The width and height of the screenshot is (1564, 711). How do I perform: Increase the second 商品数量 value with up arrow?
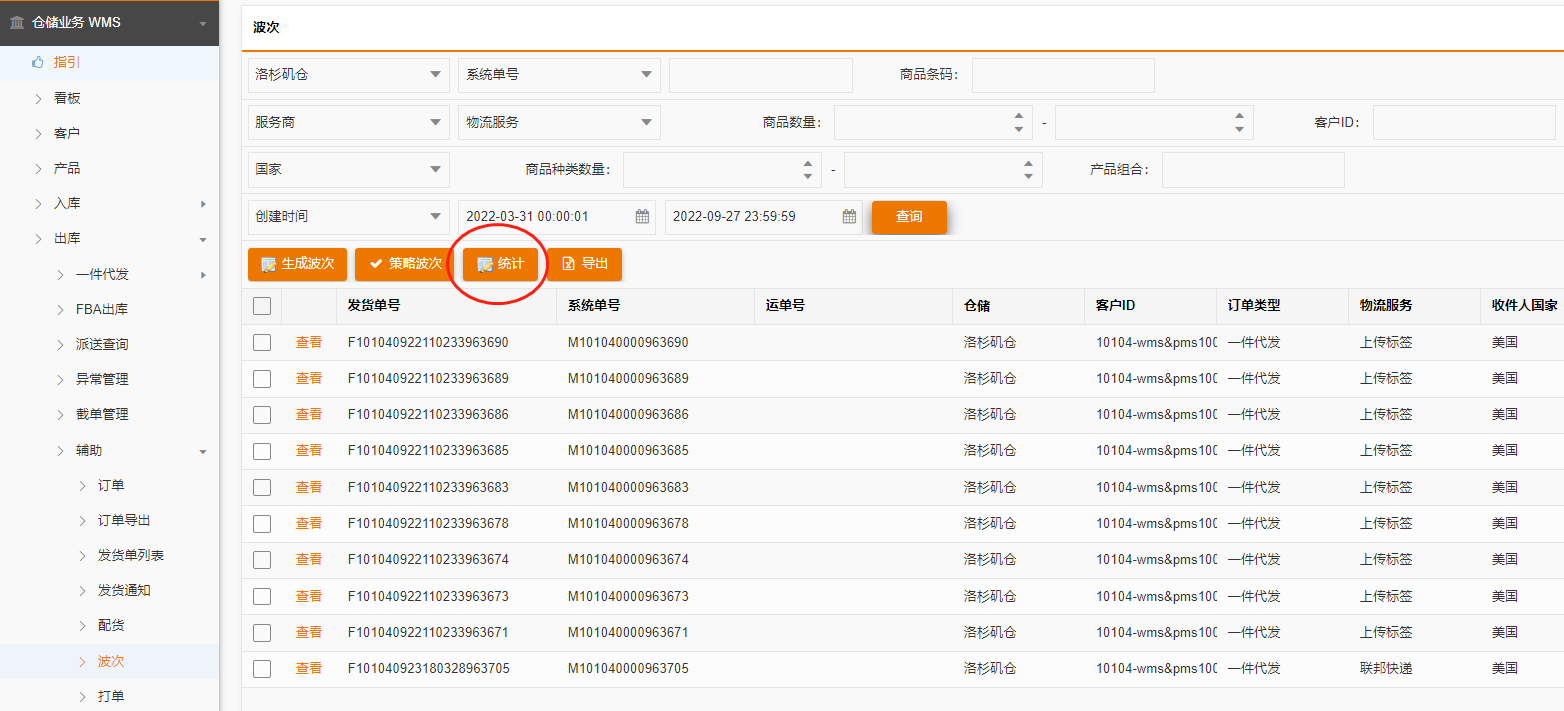pyautogui.click(x=1239, y=116)
